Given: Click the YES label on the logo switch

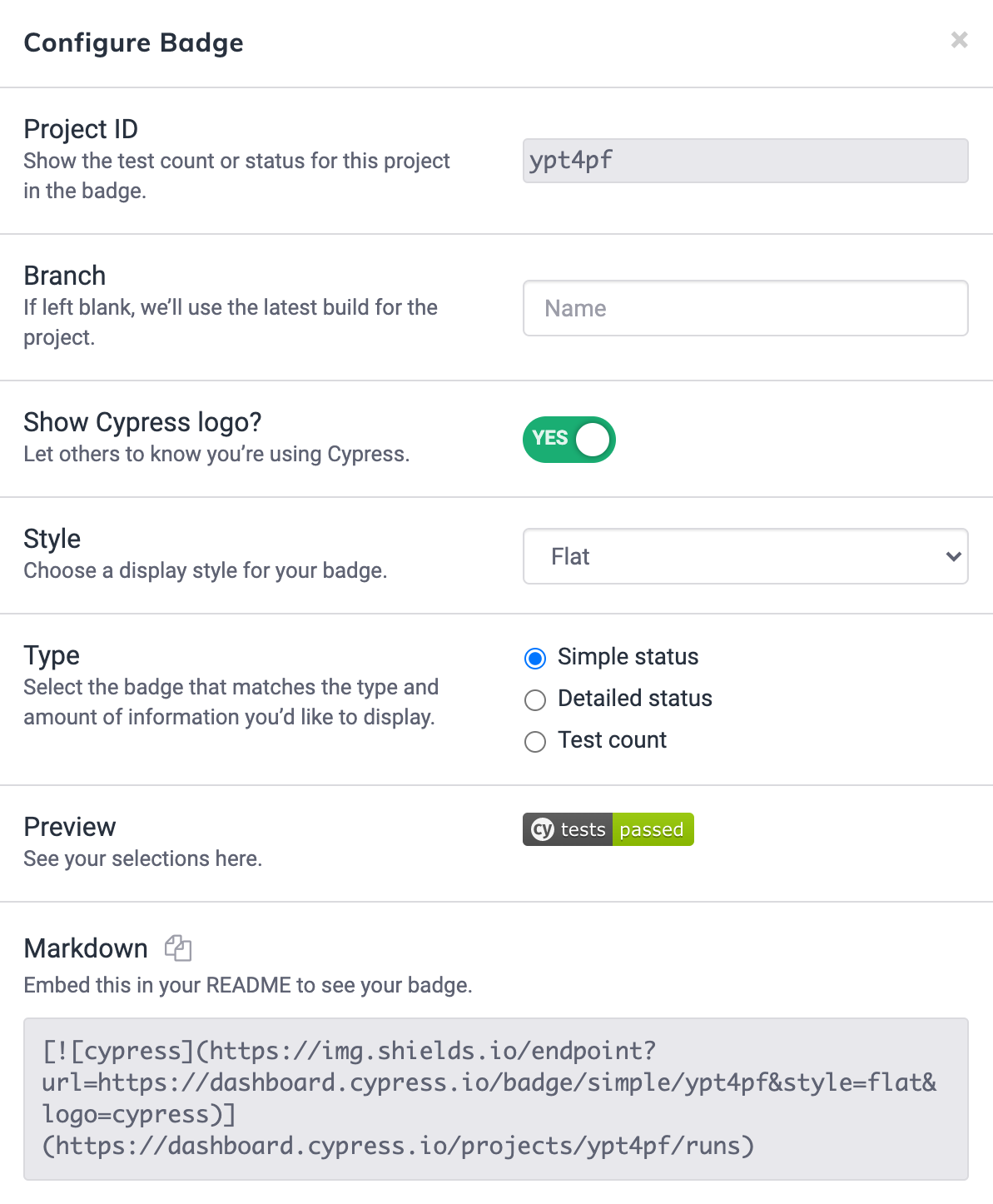Looking at the screenshot, I should [551, 439].
